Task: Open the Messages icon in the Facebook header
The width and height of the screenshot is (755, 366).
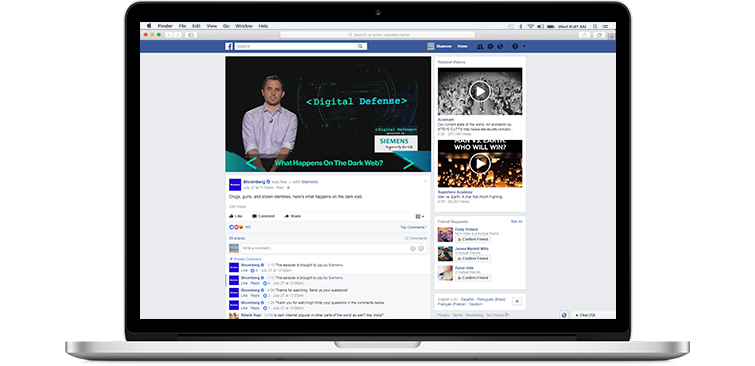Action: point(490,46)
